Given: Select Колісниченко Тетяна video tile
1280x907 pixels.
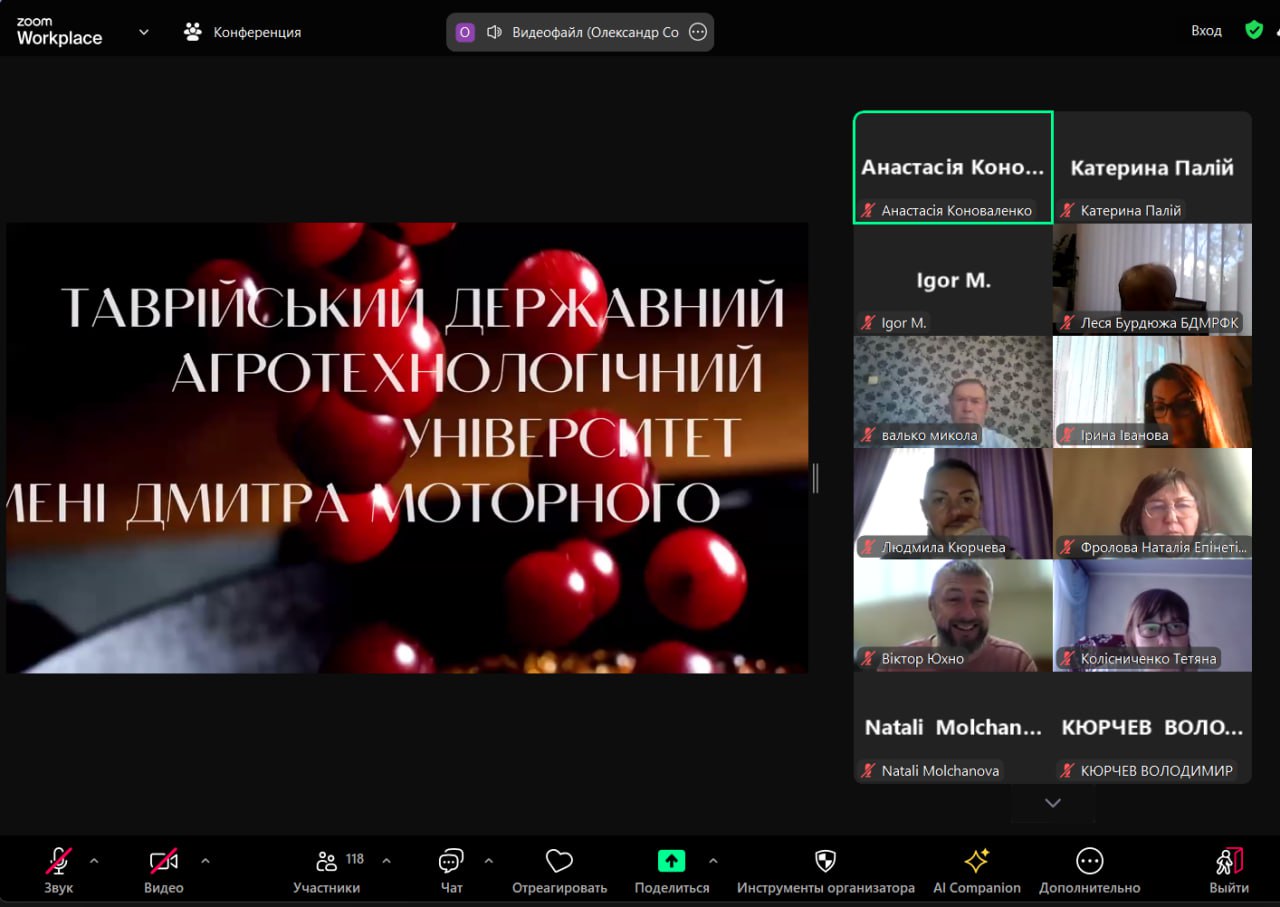Looking at the screenshot, I should pos(1152,615).
